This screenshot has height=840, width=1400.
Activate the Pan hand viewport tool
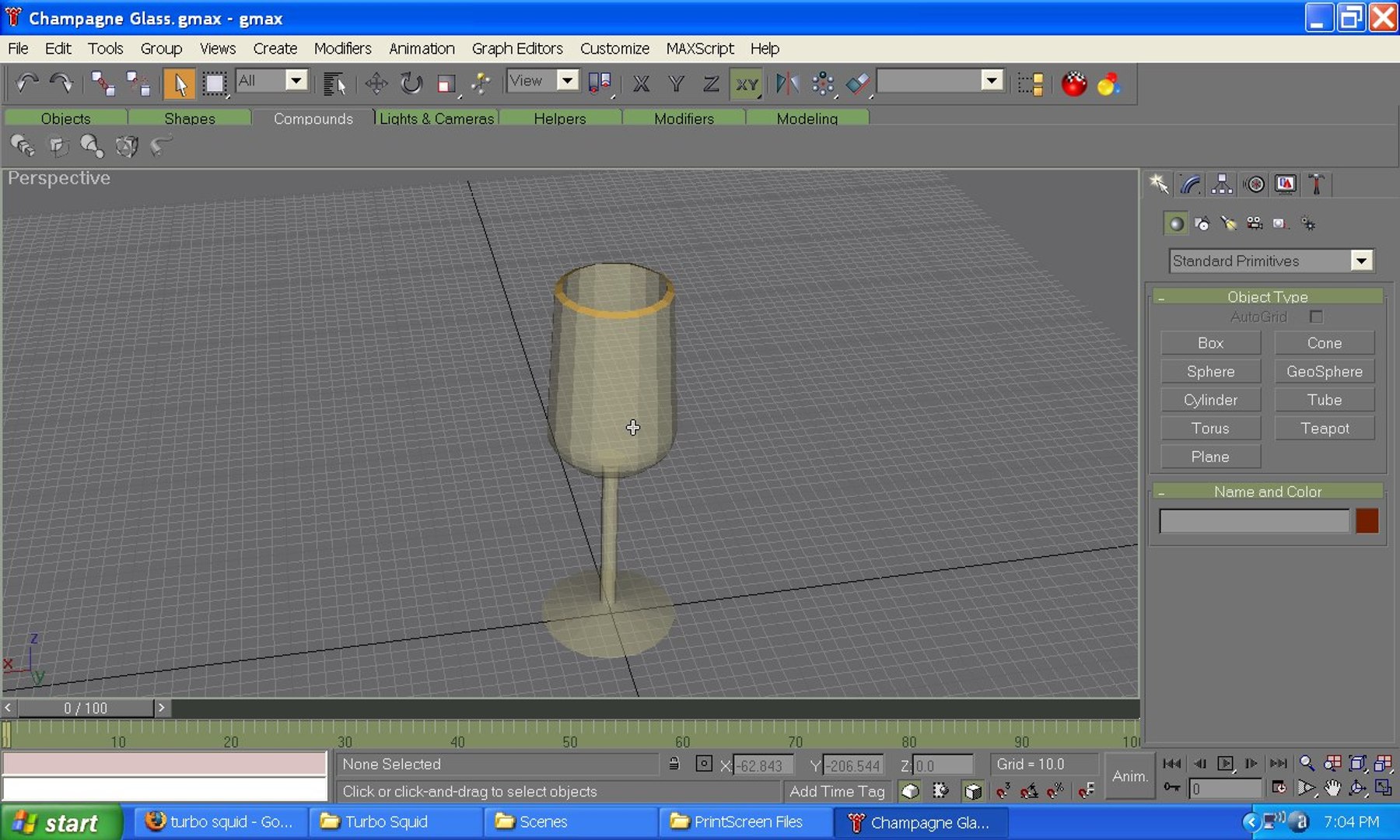pos(1332,789)
